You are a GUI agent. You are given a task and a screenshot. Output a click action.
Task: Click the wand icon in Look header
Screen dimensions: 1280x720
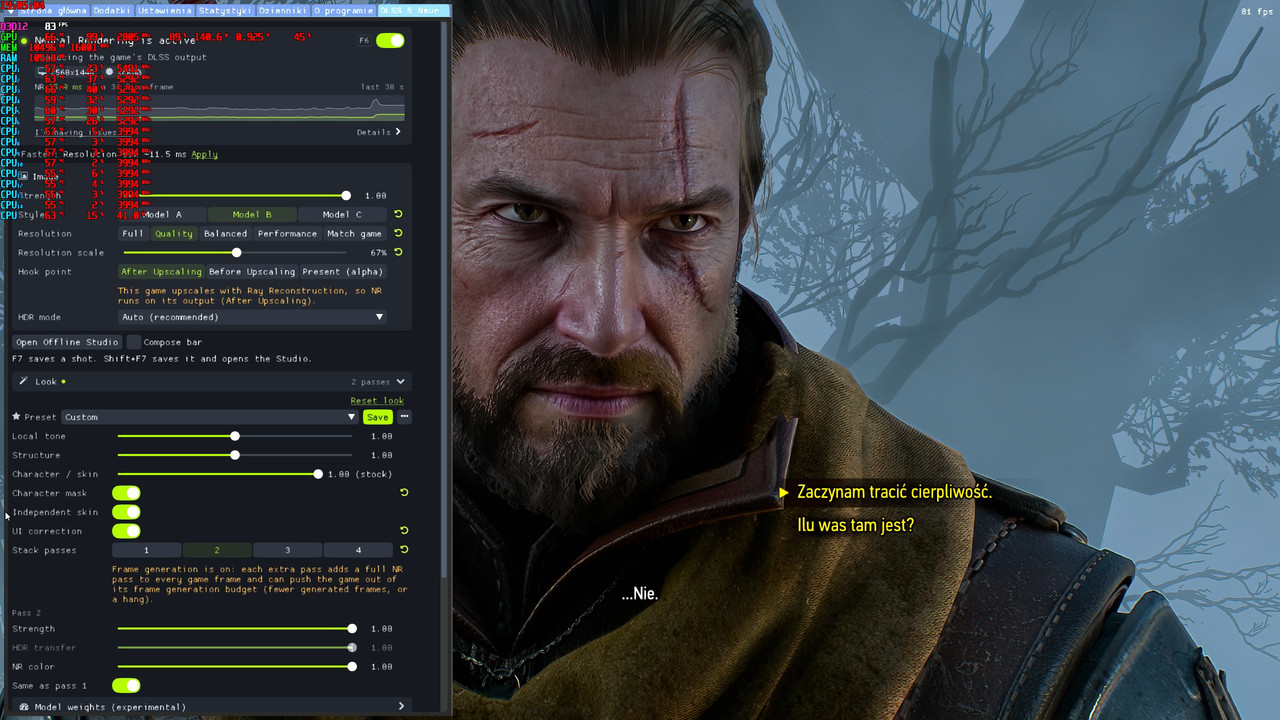(x=24, y=381)
